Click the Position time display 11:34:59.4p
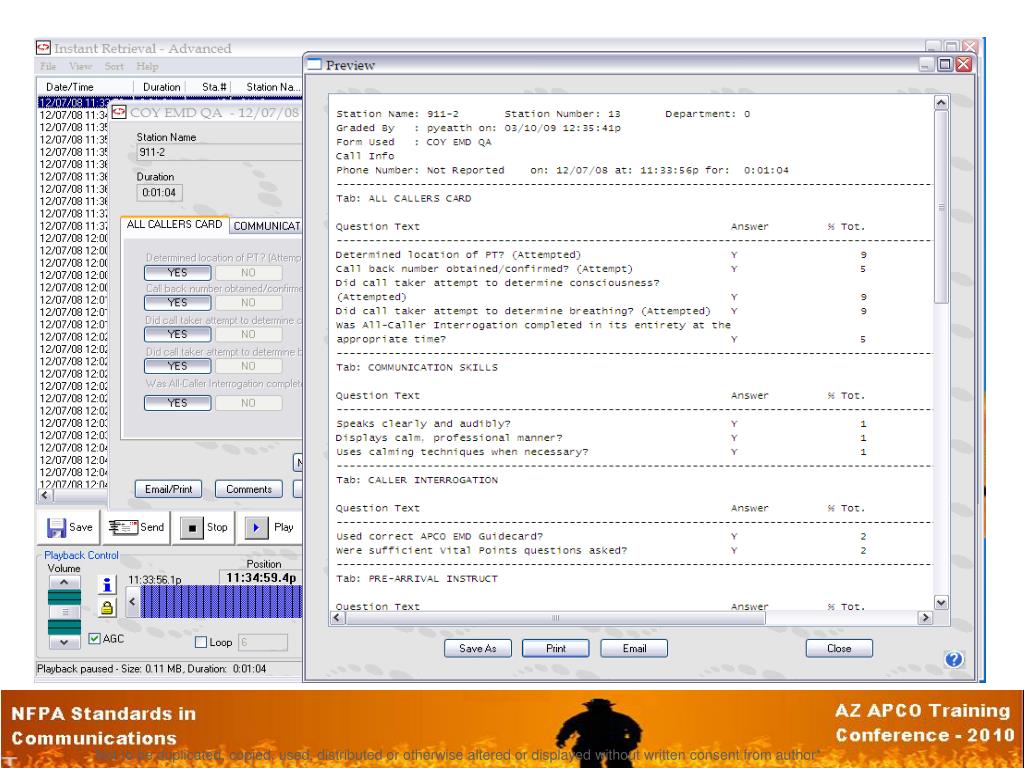 (x=261, y=578)
